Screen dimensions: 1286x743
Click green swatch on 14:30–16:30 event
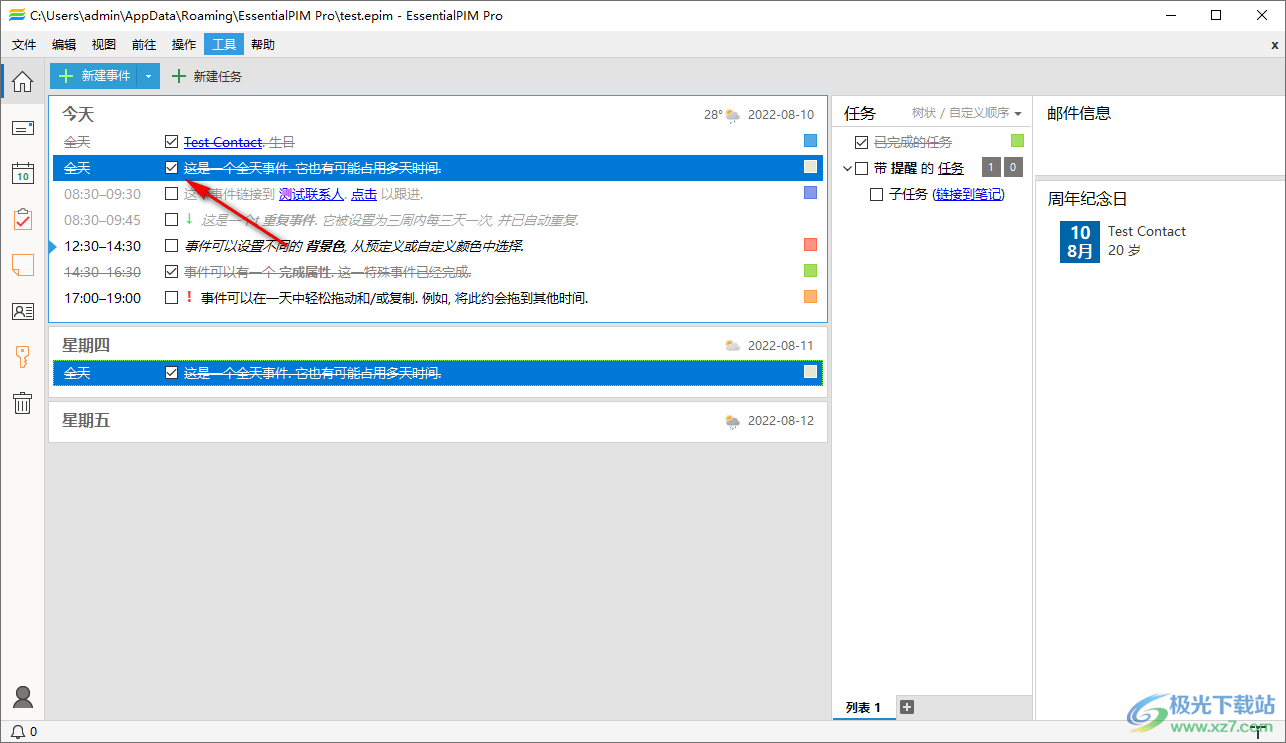(x=811, y=271)
